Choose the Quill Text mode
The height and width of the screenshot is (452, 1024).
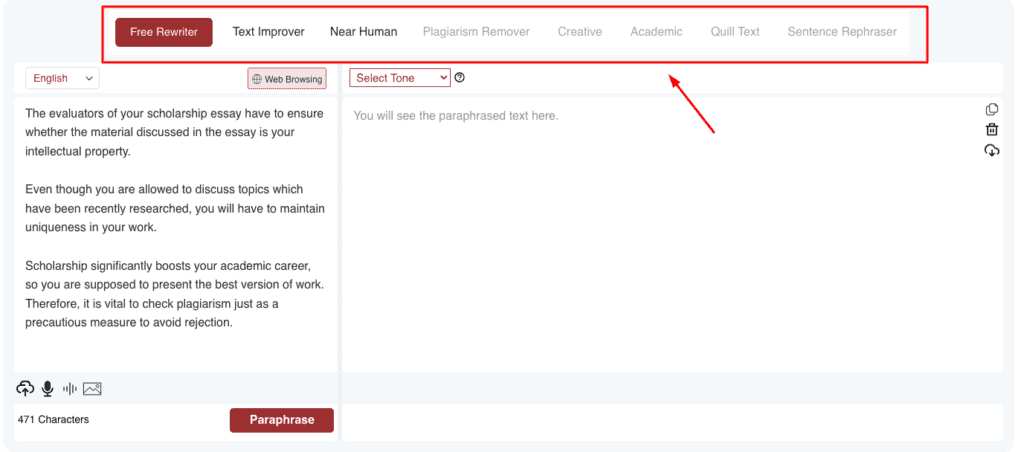pyautogui.click(x=735, y=32)
